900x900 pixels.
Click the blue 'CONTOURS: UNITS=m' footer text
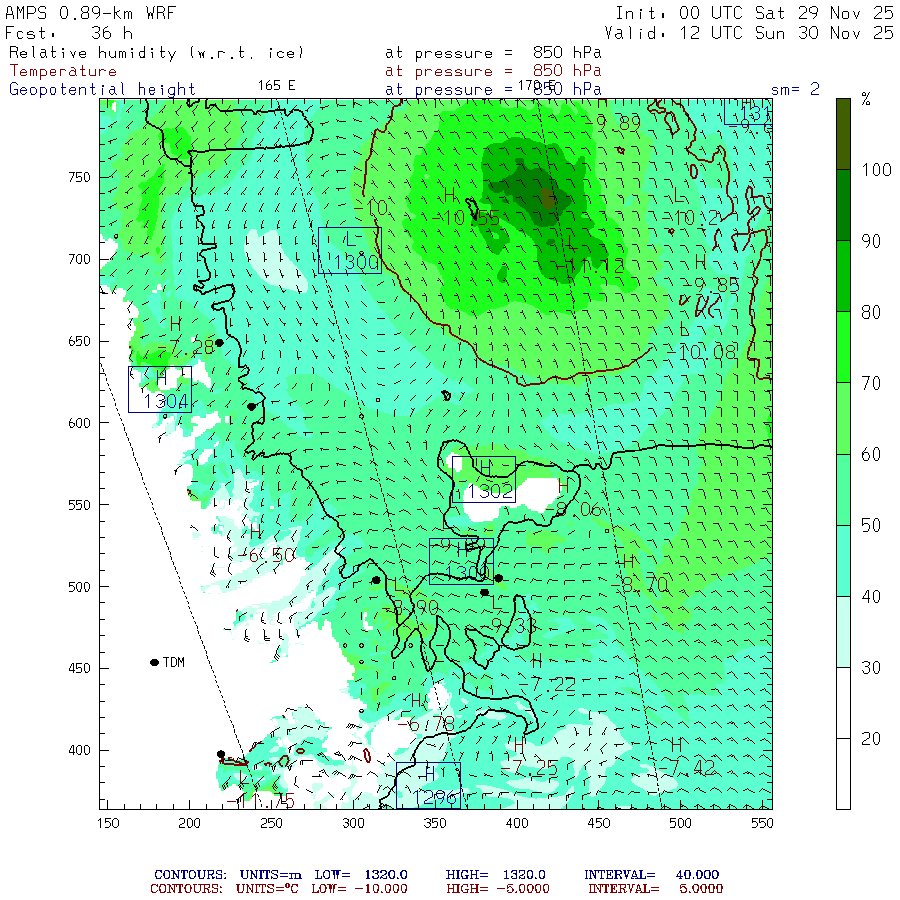point(227,875)
